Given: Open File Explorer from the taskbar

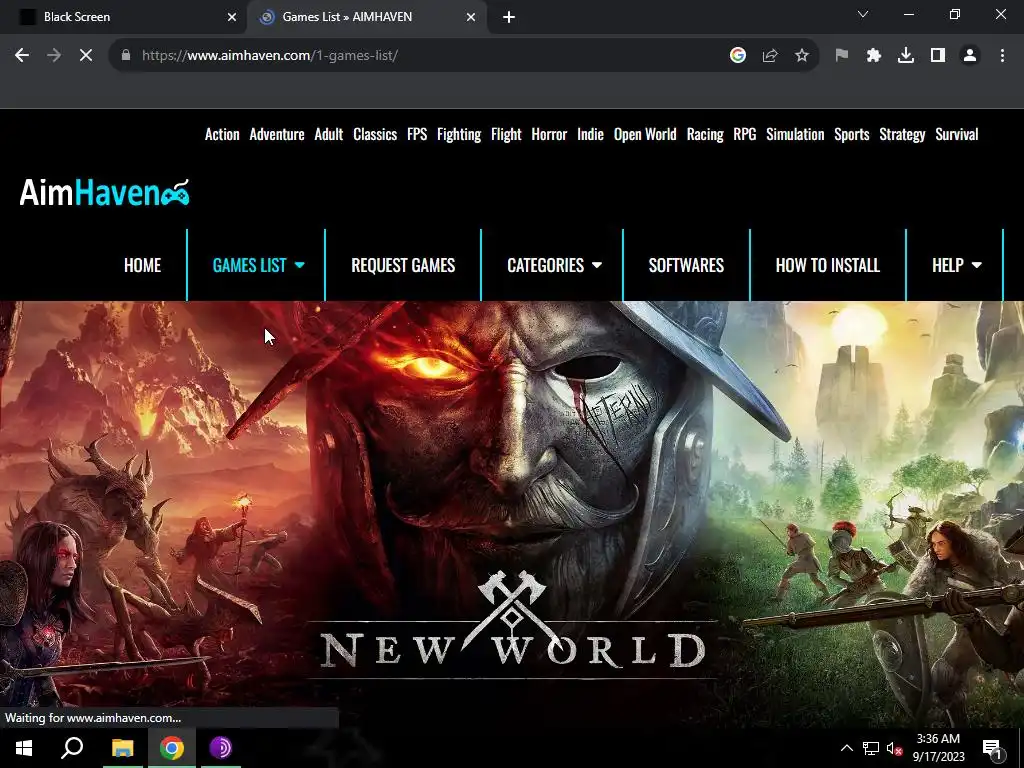Looking at the screenshot, I should (x=122, y=748).
